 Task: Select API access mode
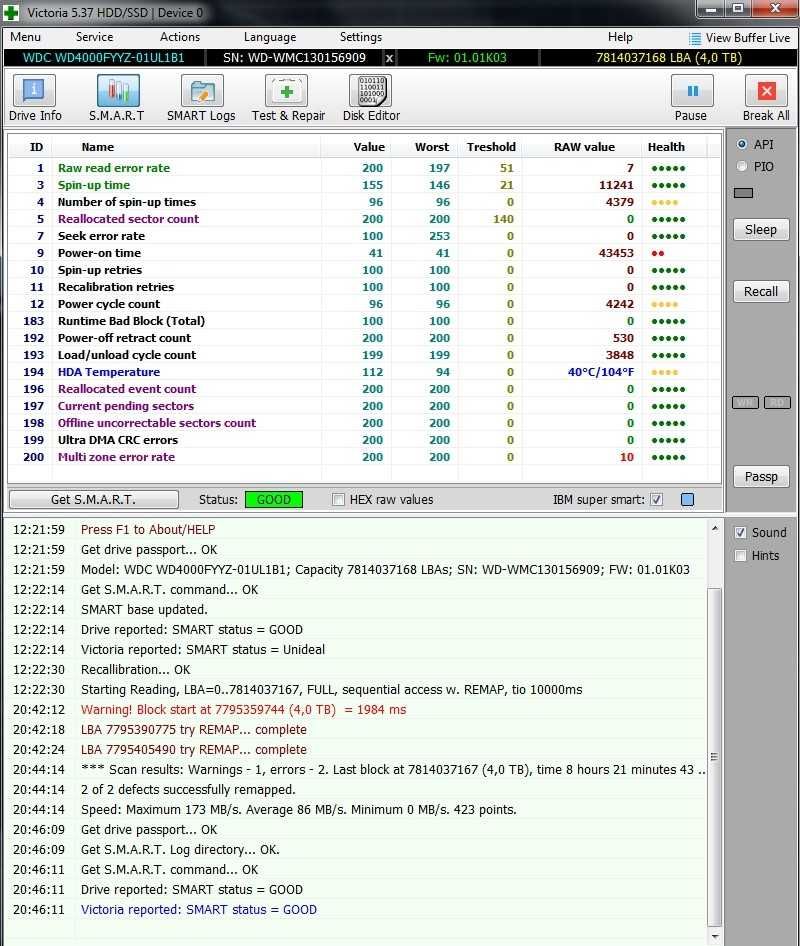(x=742, y=144)
